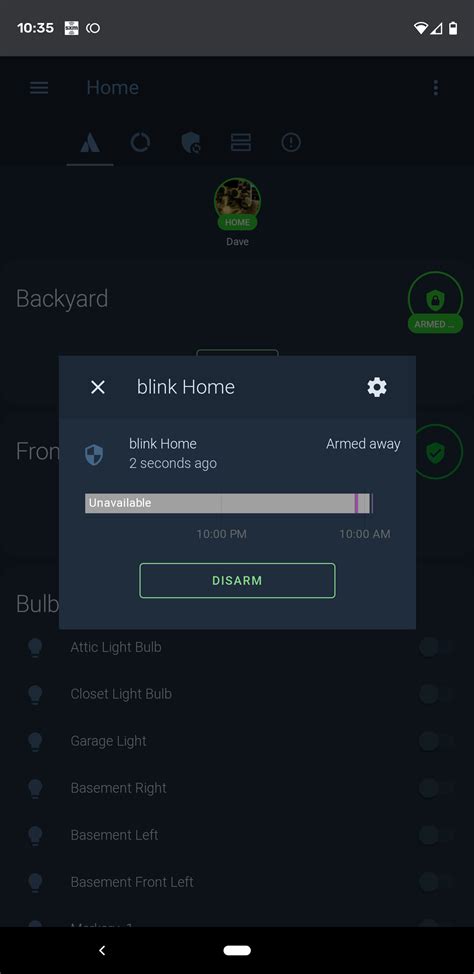Select the Home Assistant logo tab
Screen dimensions: 474x974
pyautogui.click(x=90, y=143)
